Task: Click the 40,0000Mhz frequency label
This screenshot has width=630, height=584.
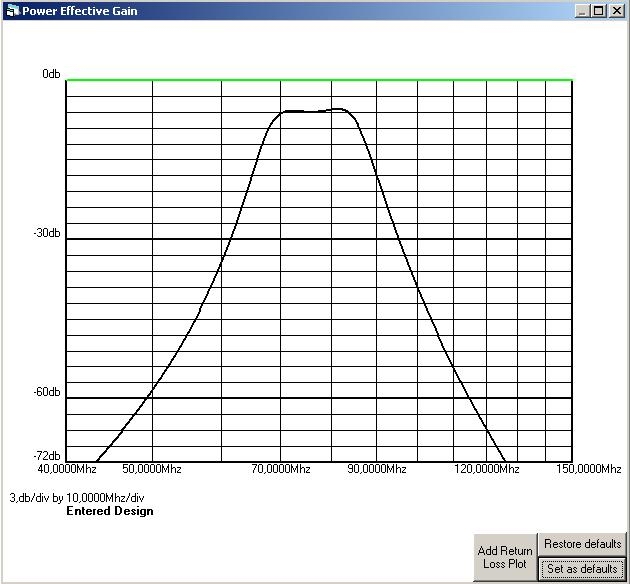Action: (x=67, y=469)
